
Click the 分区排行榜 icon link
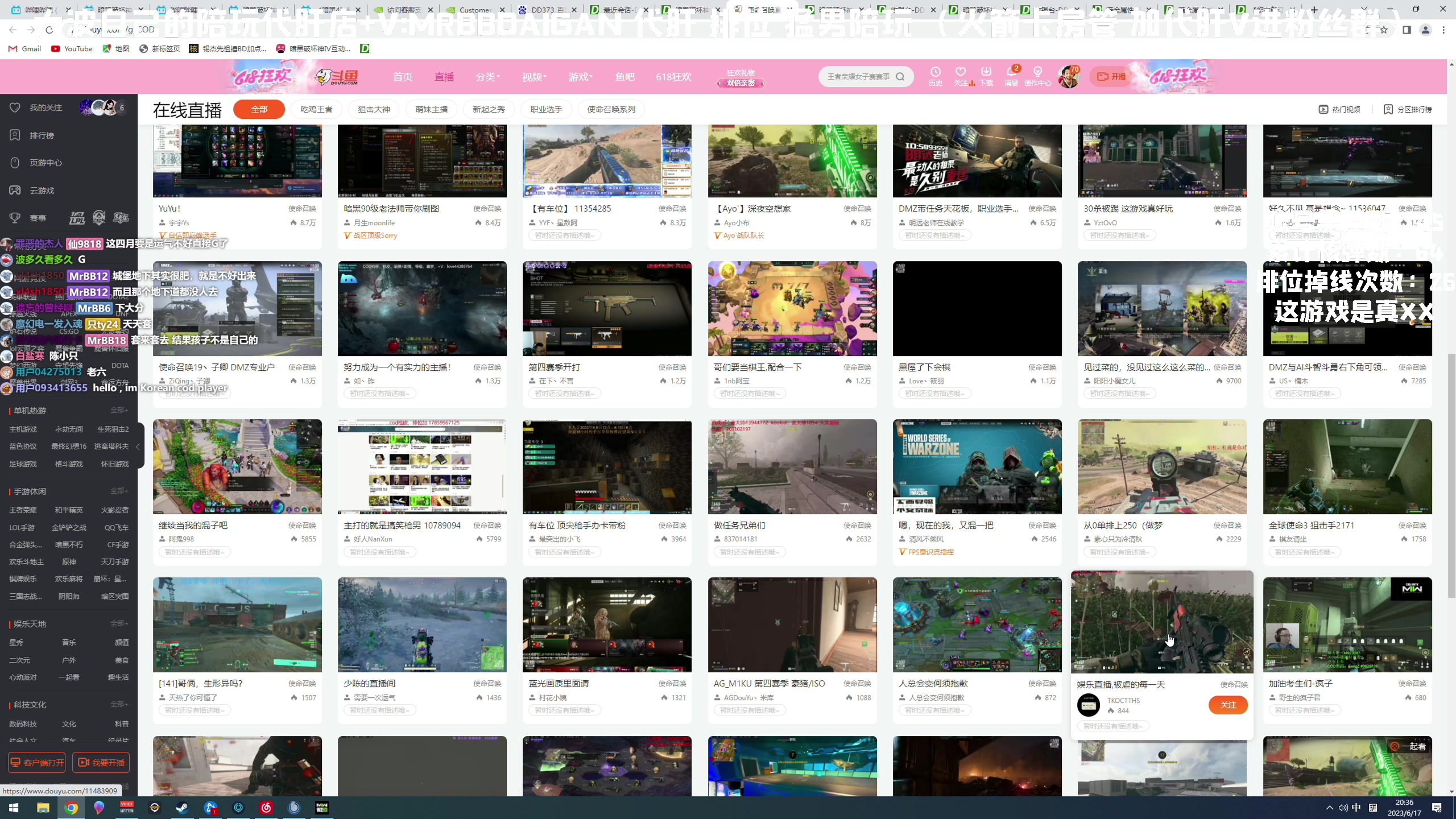(x=1408, y=109)
